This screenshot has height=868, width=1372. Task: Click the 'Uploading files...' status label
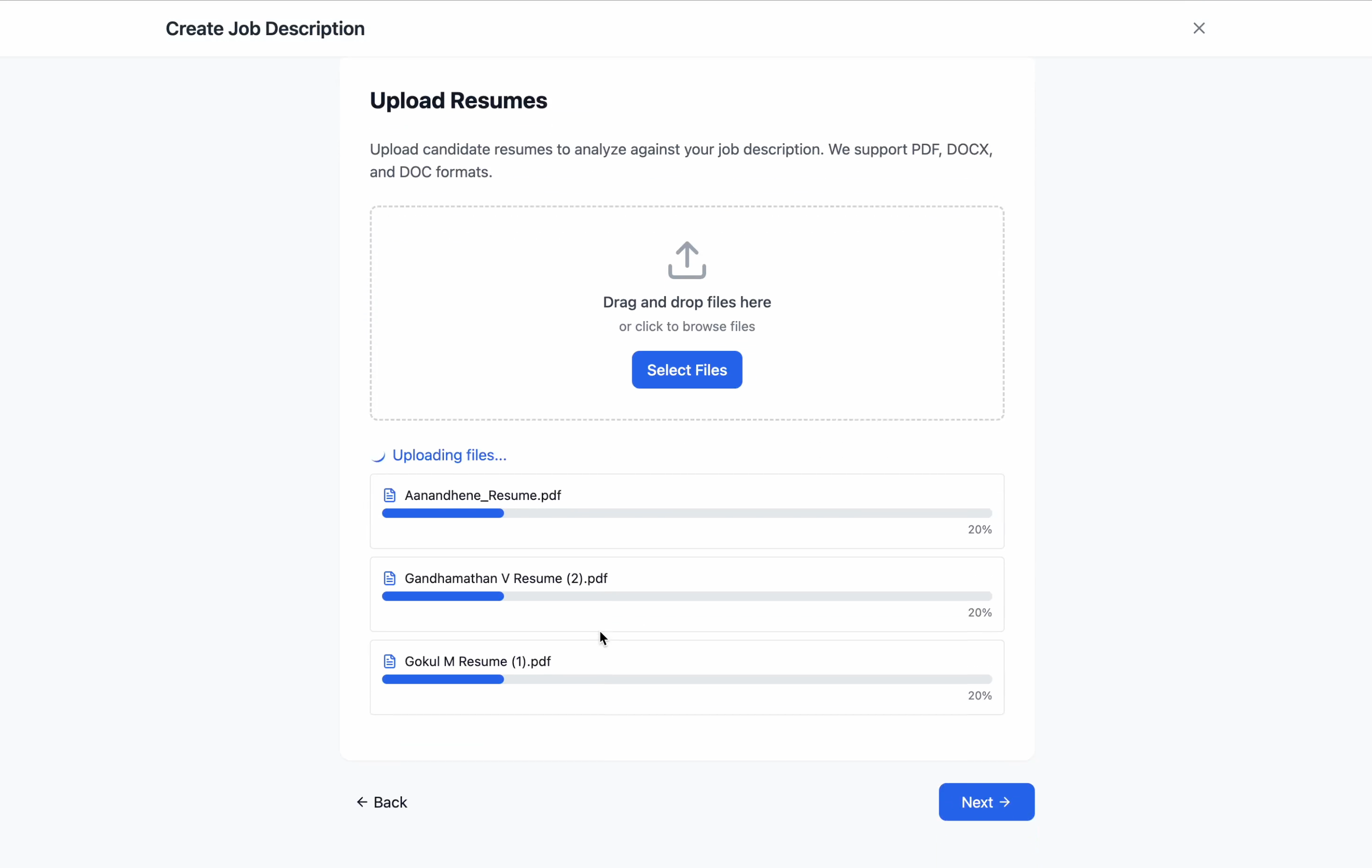[x=449, y=455]
